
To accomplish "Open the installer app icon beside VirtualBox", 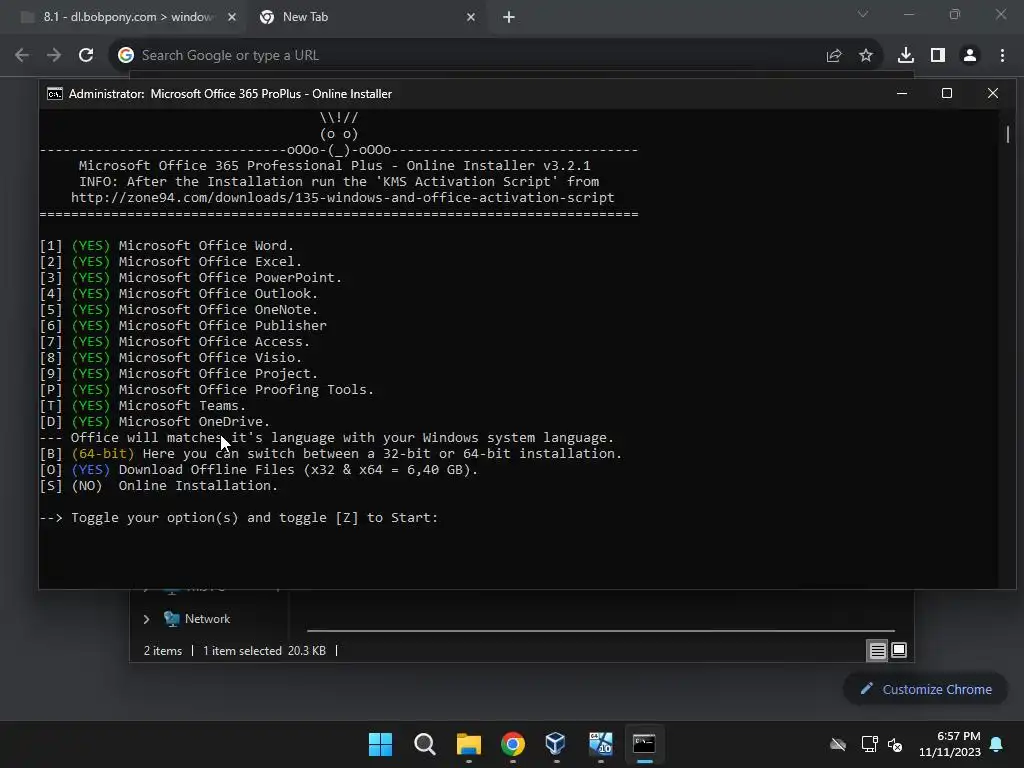I will (x=600, y=744).
